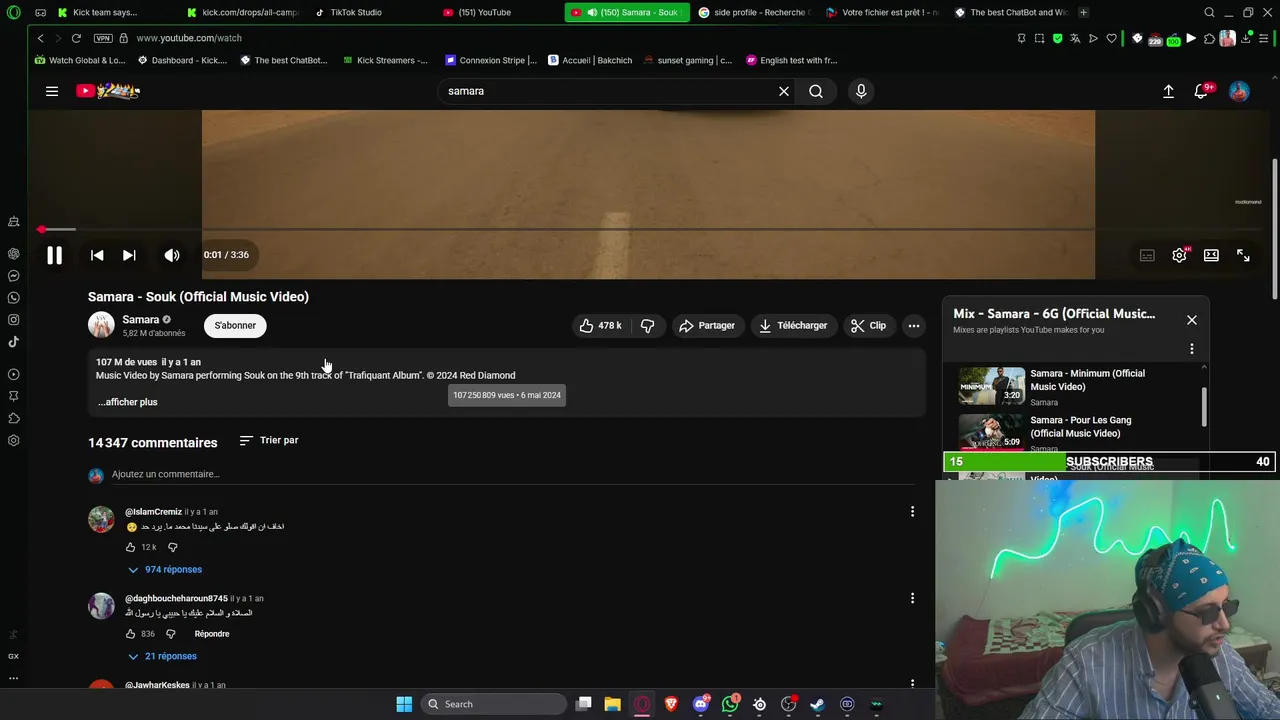Open more actions menu beside Clip
The width and height of the screenshot is (1280, 720).
tap(913, 325)
